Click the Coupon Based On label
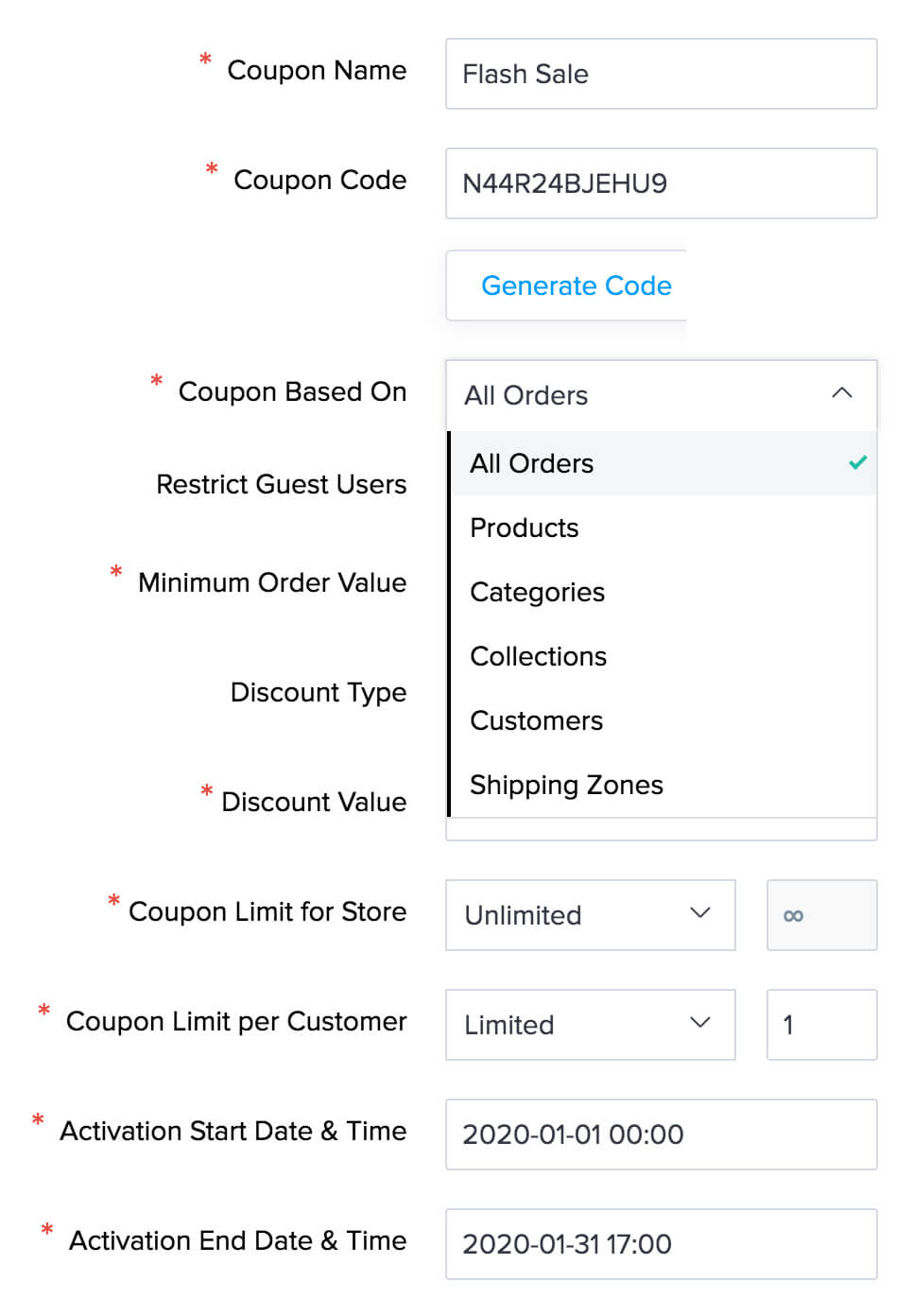This screenshot has height=1316, width=913. [x=292, y=391]
